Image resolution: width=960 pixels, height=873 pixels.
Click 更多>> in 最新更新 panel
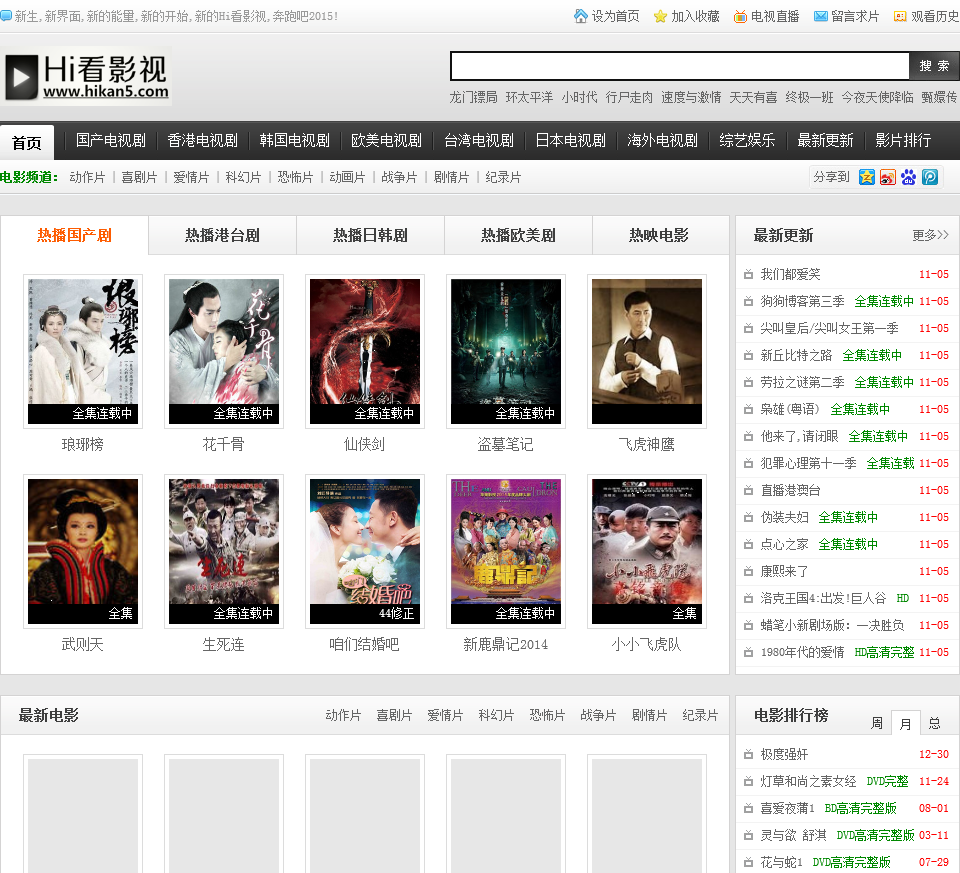[x=930, y=235]
